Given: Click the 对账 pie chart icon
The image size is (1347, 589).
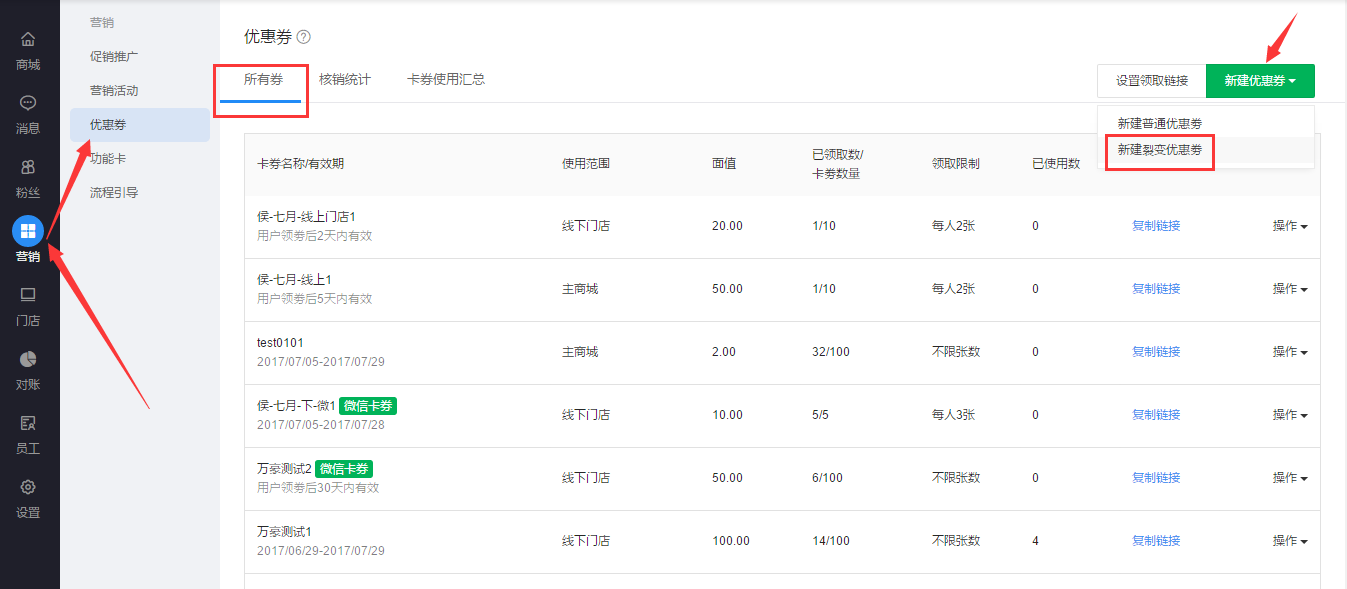Looking at the screenshot, I should [x=28, y=359].
